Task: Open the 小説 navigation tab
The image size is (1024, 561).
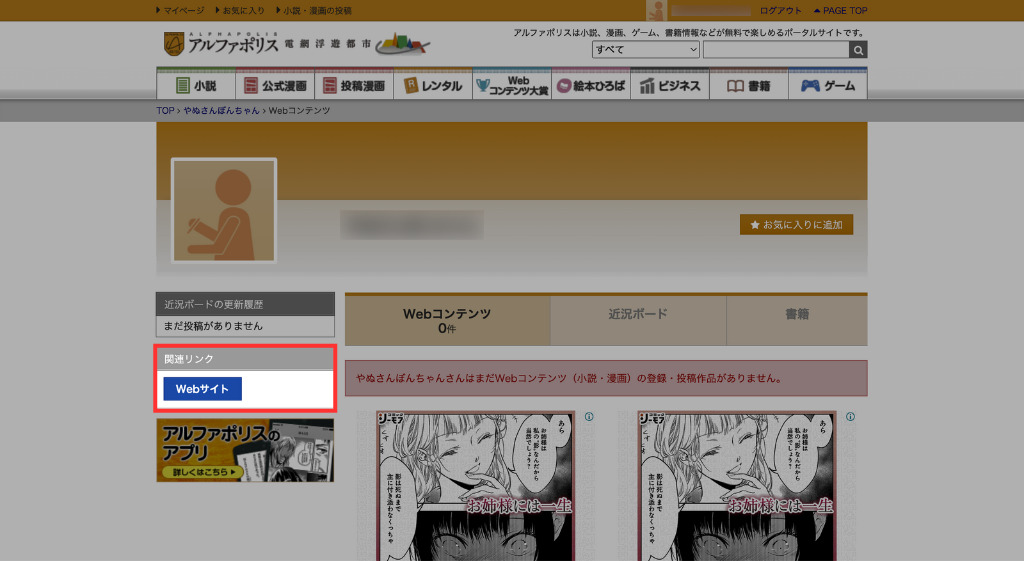Action: coord(196,85)
